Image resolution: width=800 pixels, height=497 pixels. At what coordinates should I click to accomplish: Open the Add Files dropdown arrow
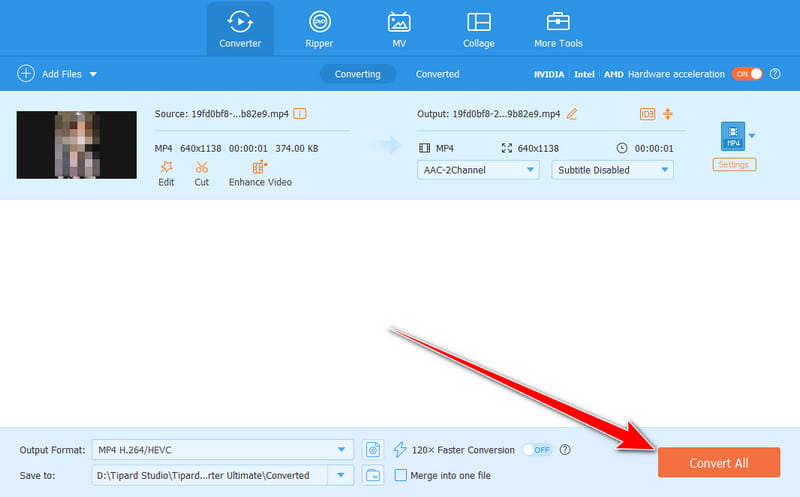point(93,74)
